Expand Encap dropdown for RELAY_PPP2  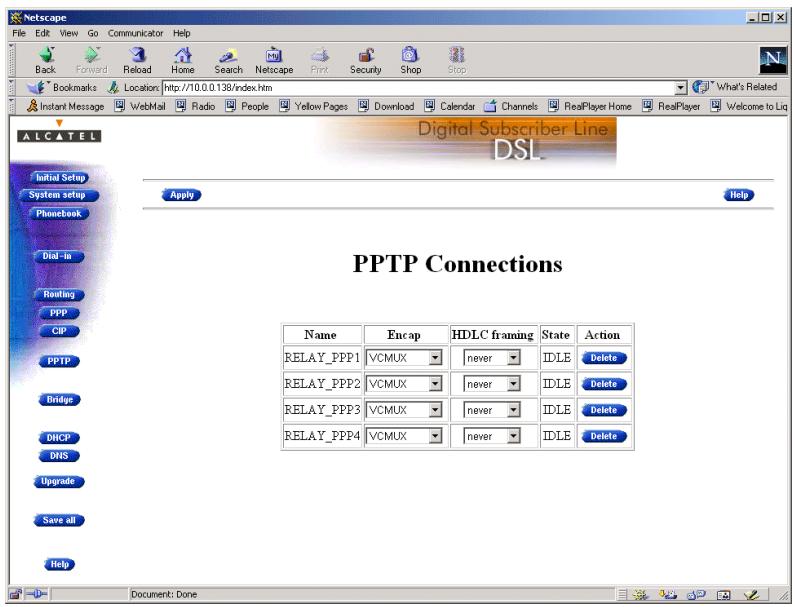coord(436,384)
